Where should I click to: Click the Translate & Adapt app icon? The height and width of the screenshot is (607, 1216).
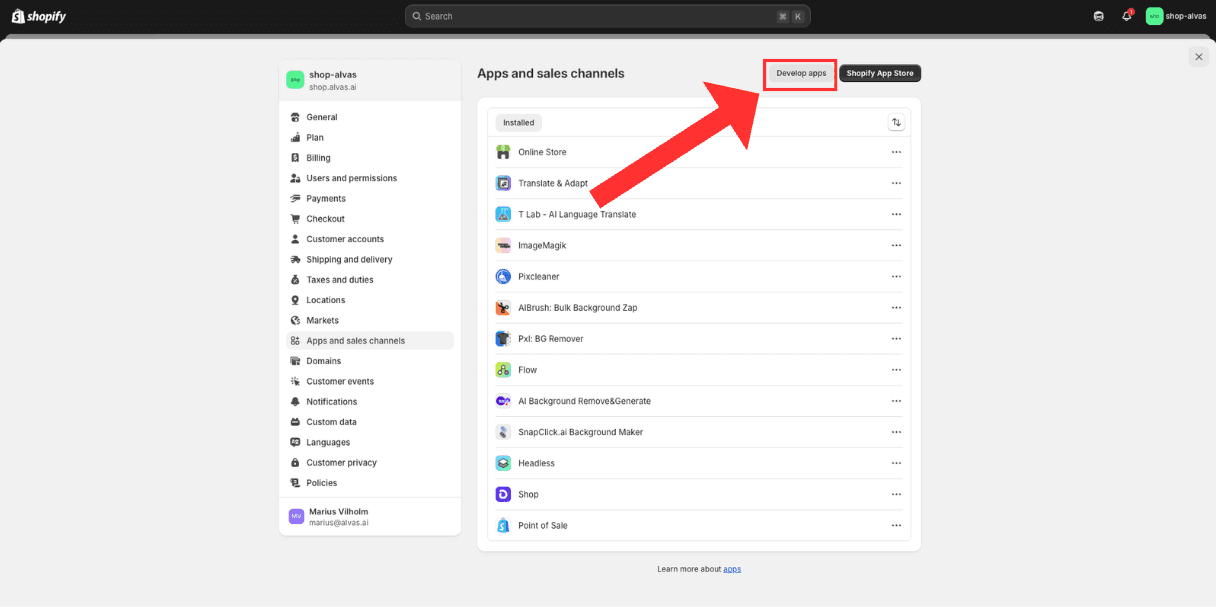[503, 183]
